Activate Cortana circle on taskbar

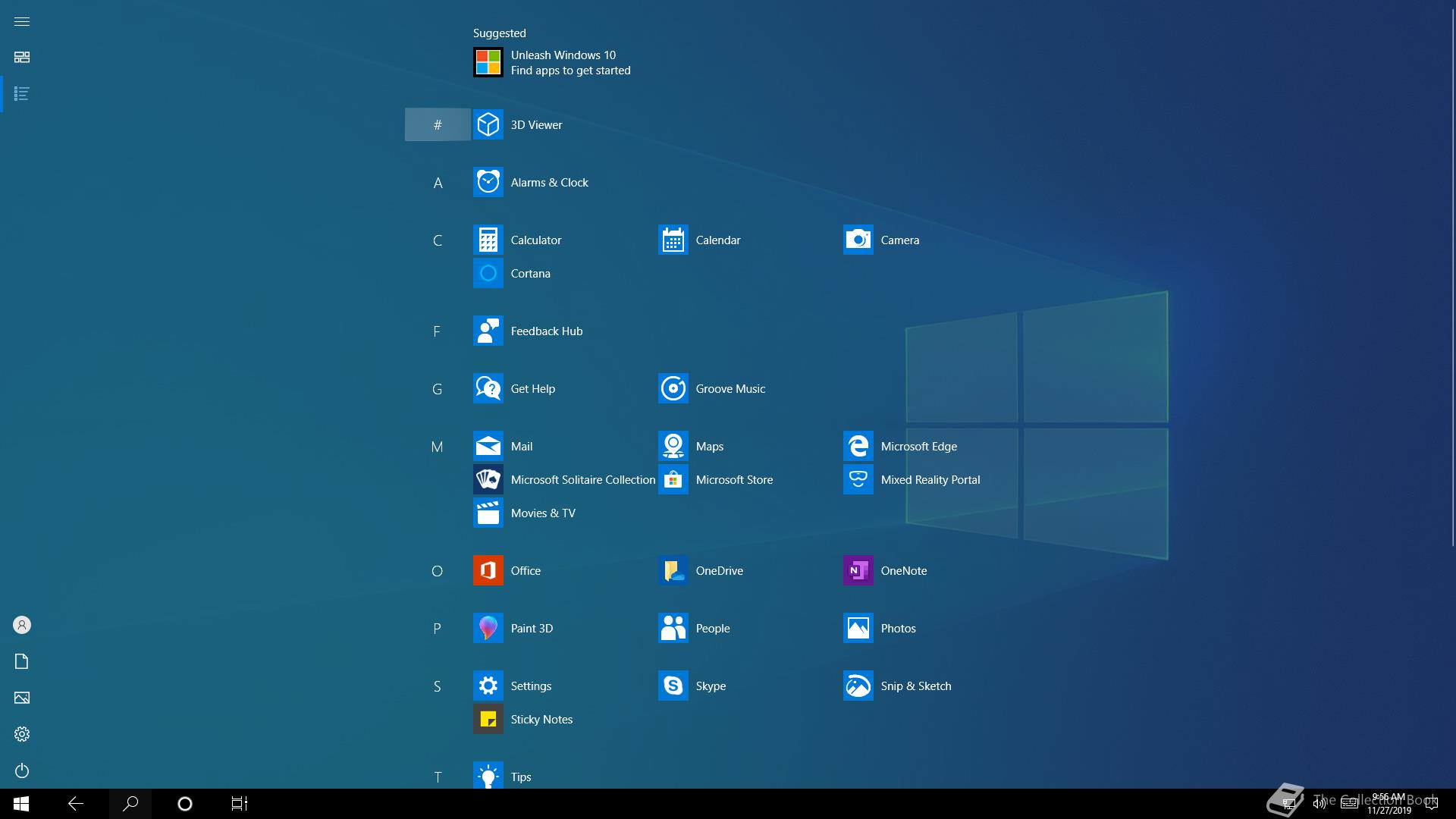pos(185,804)
